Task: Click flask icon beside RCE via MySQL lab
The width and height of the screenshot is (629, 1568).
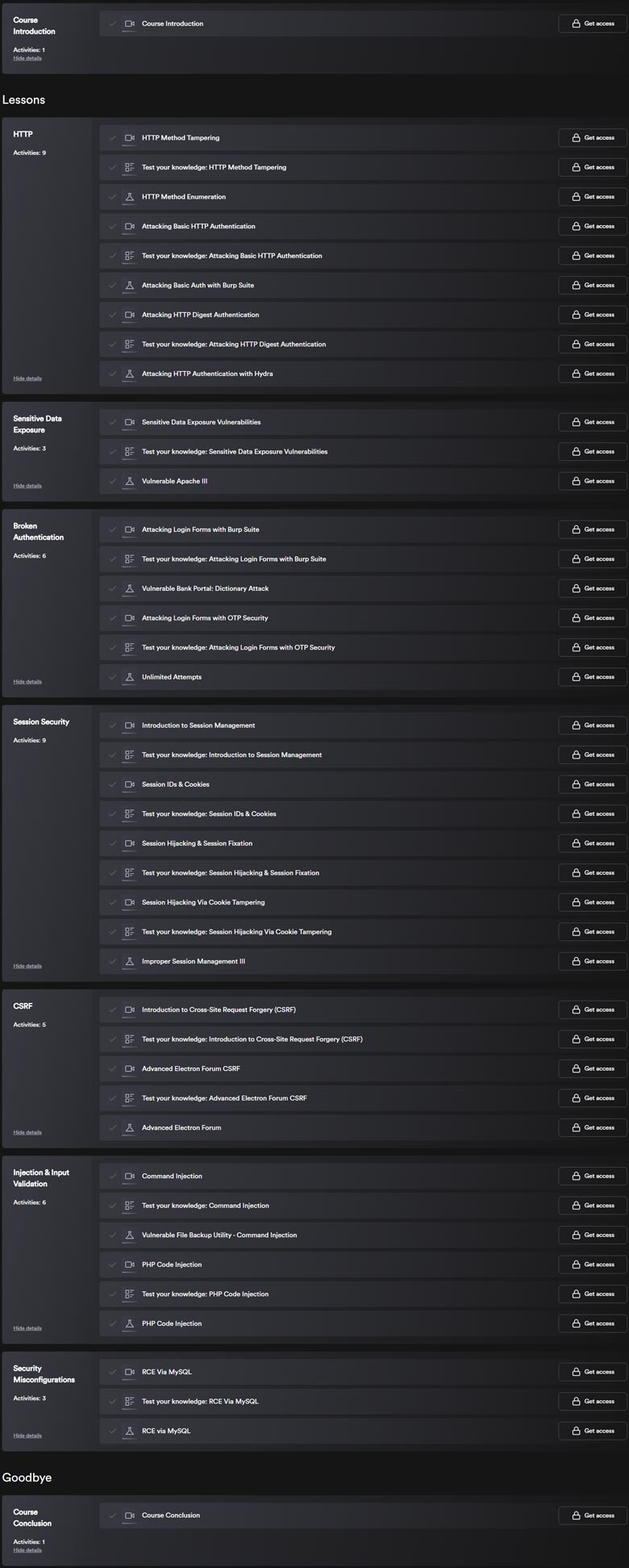Action: click(x=129, y=1431)
